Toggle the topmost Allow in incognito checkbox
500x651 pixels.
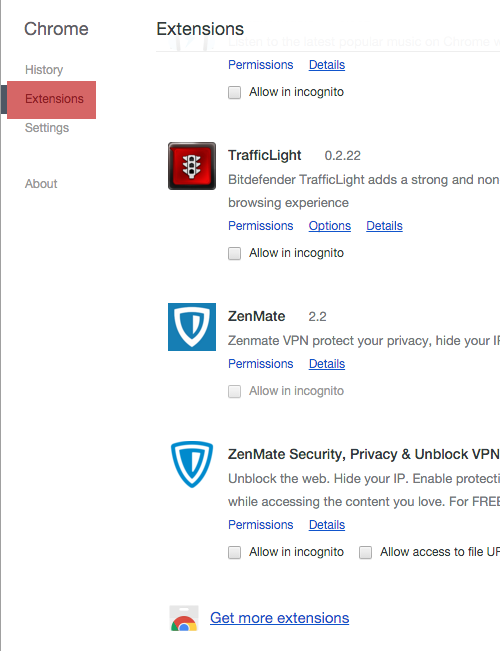(234, 92)
